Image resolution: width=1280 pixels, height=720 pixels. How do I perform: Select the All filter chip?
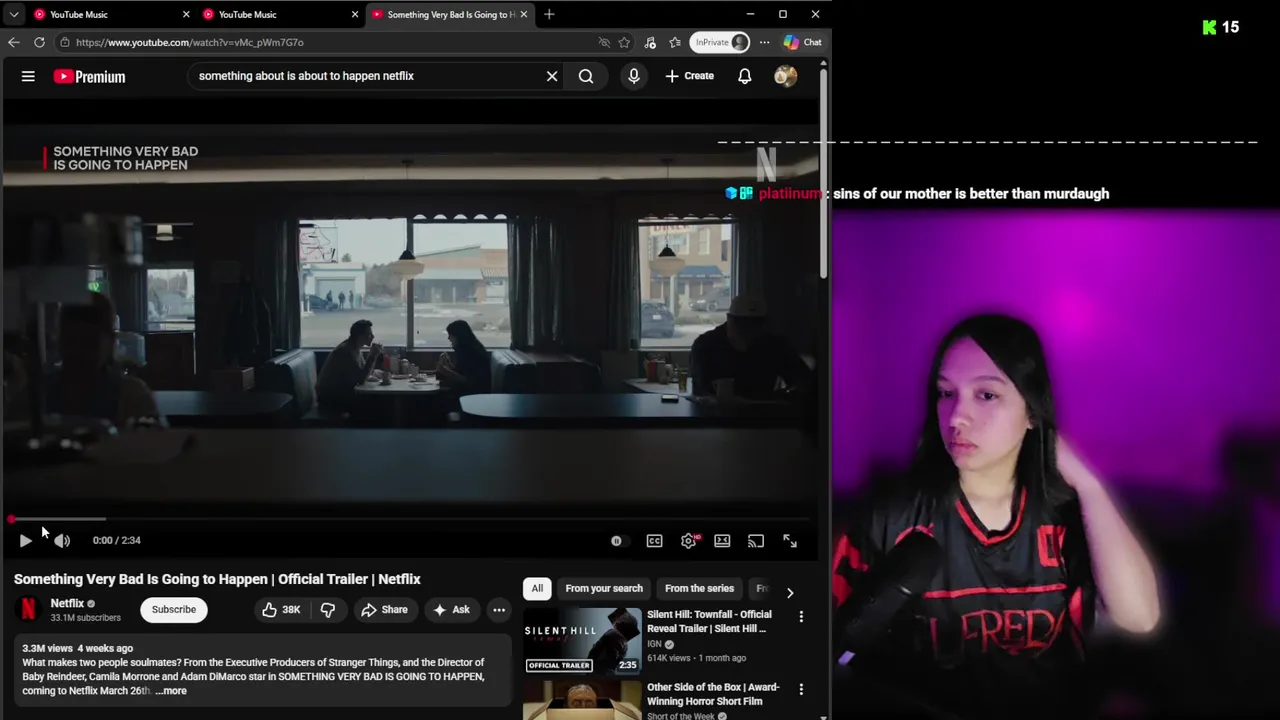[537, 589]
